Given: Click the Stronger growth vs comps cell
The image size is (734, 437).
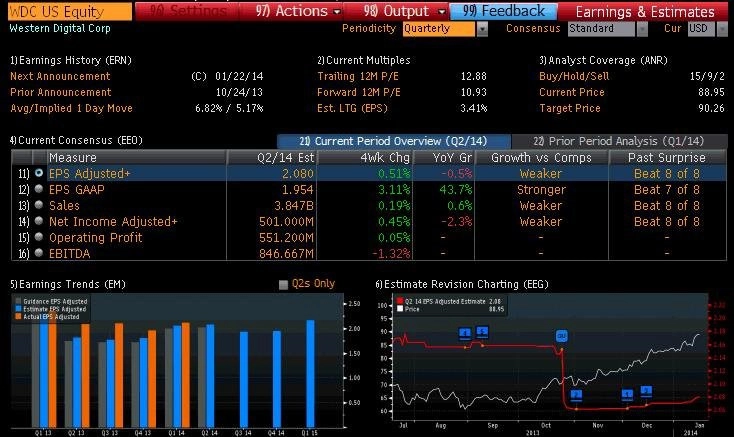Looking at the screenshot, I should tap(541, 189).
